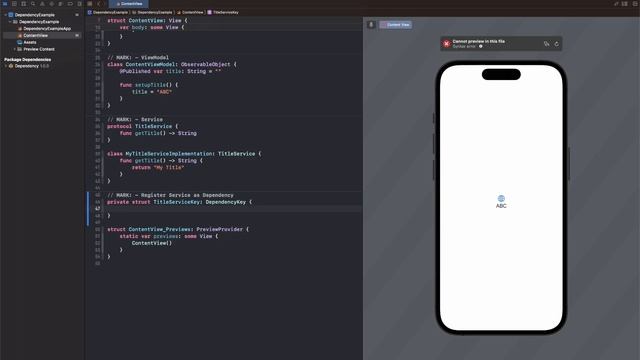
Task: Open the Project navigator tab icon
Action: [5, 4]
